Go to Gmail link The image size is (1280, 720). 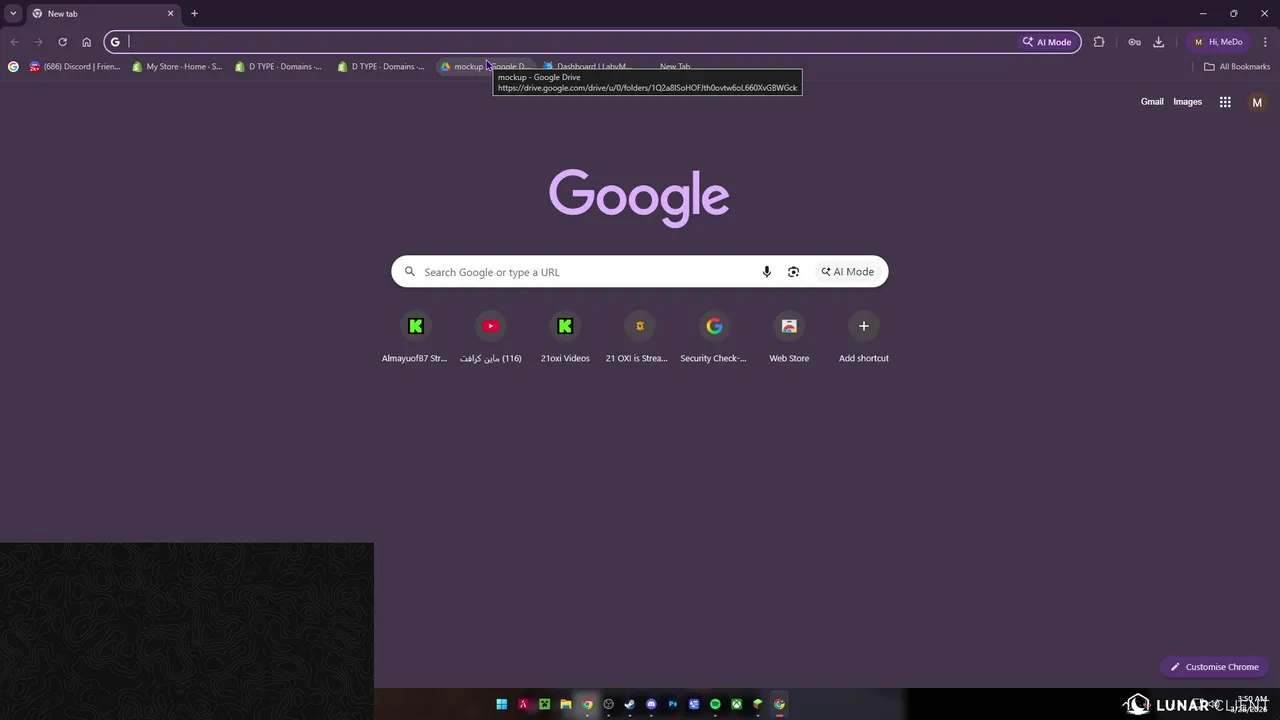(x=1152, y=102)
